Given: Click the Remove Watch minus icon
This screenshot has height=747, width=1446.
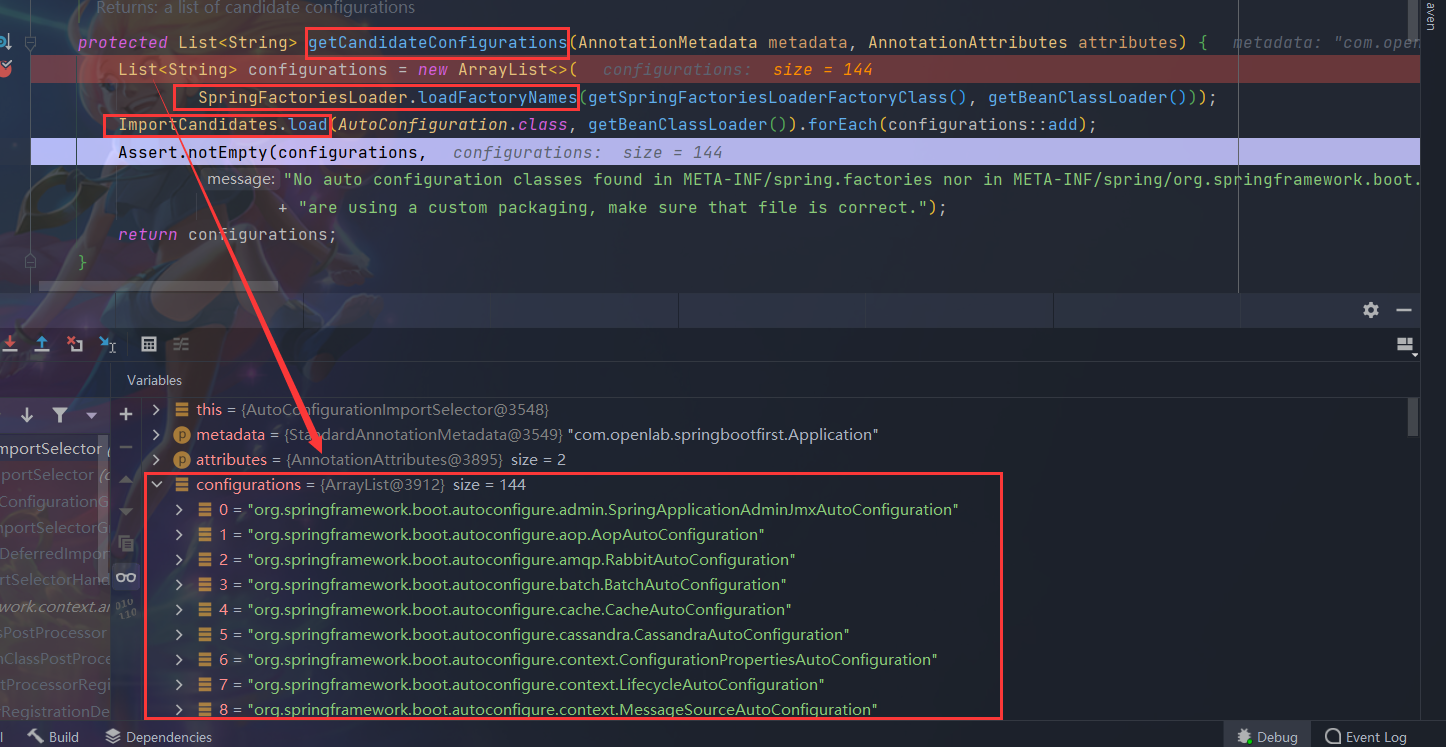Looking at the screenshot, I should [x=126, y=447].
